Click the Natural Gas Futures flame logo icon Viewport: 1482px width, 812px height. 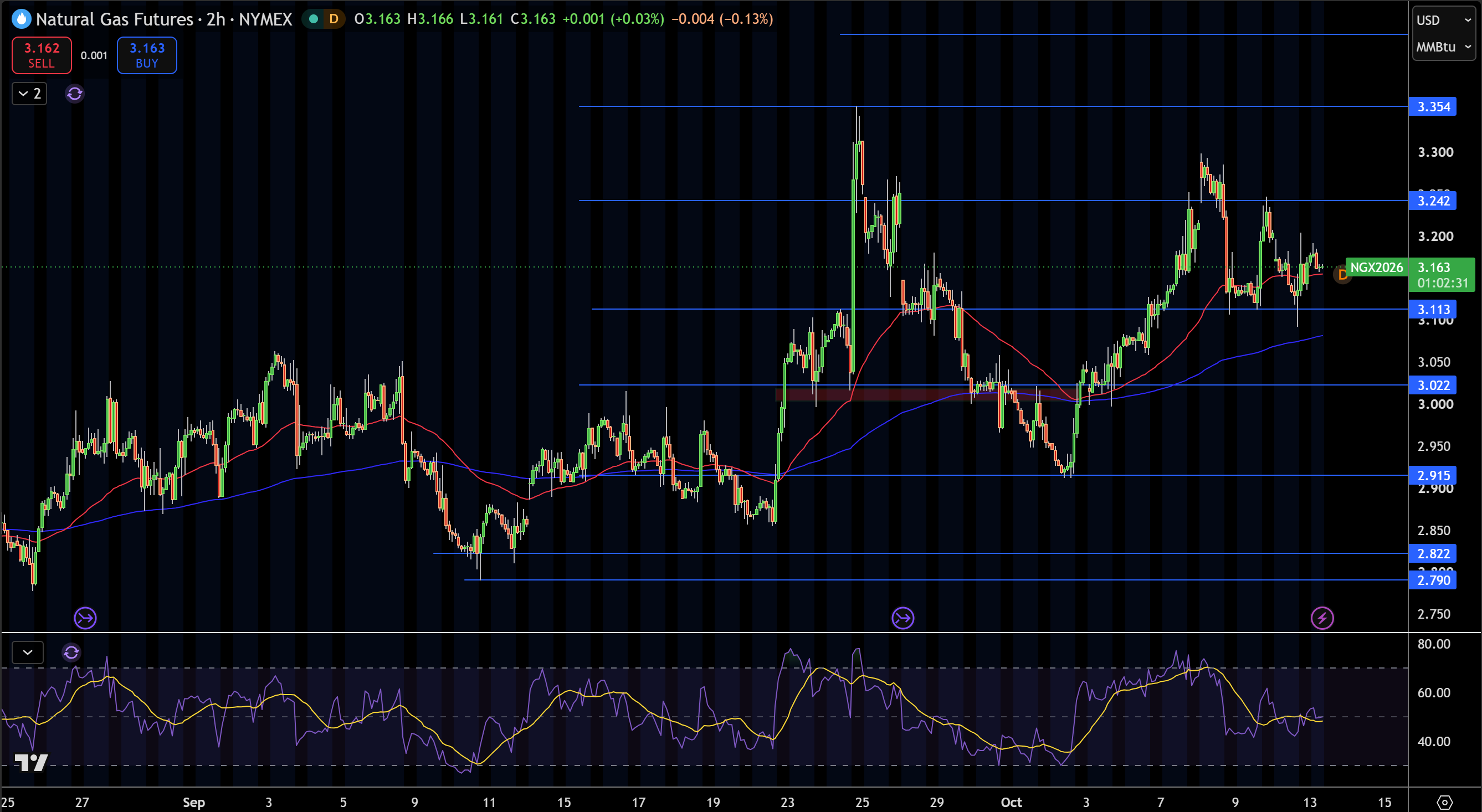21,19
